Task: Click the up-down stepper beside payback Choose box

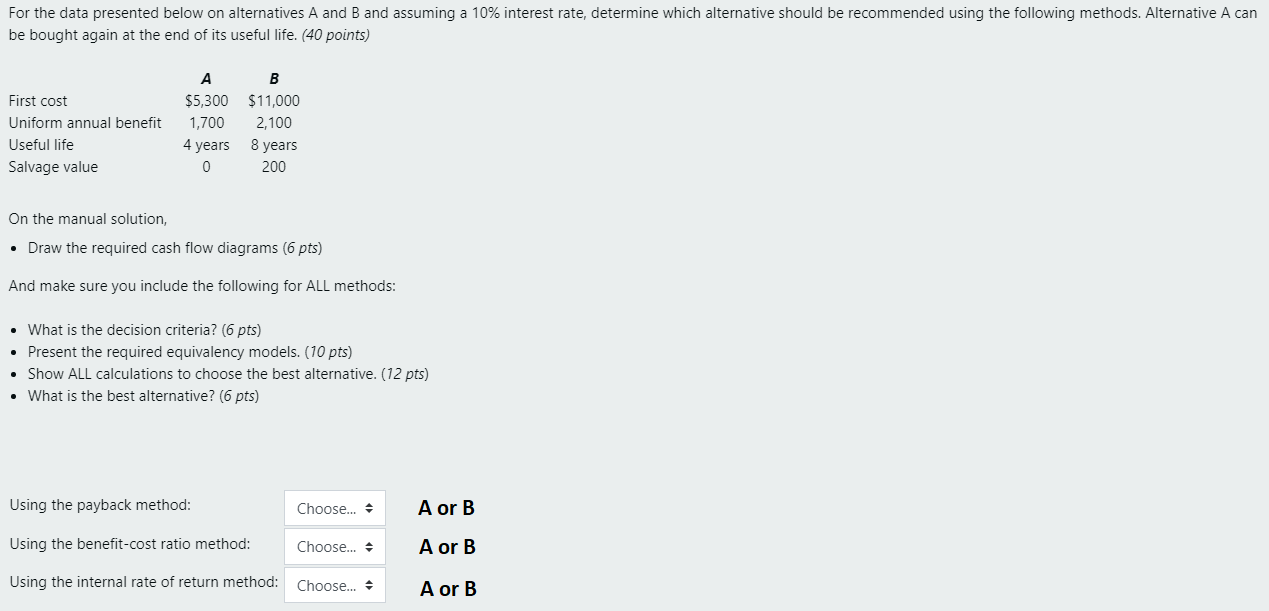Action: pyautogui.click(x=371, y=508)
